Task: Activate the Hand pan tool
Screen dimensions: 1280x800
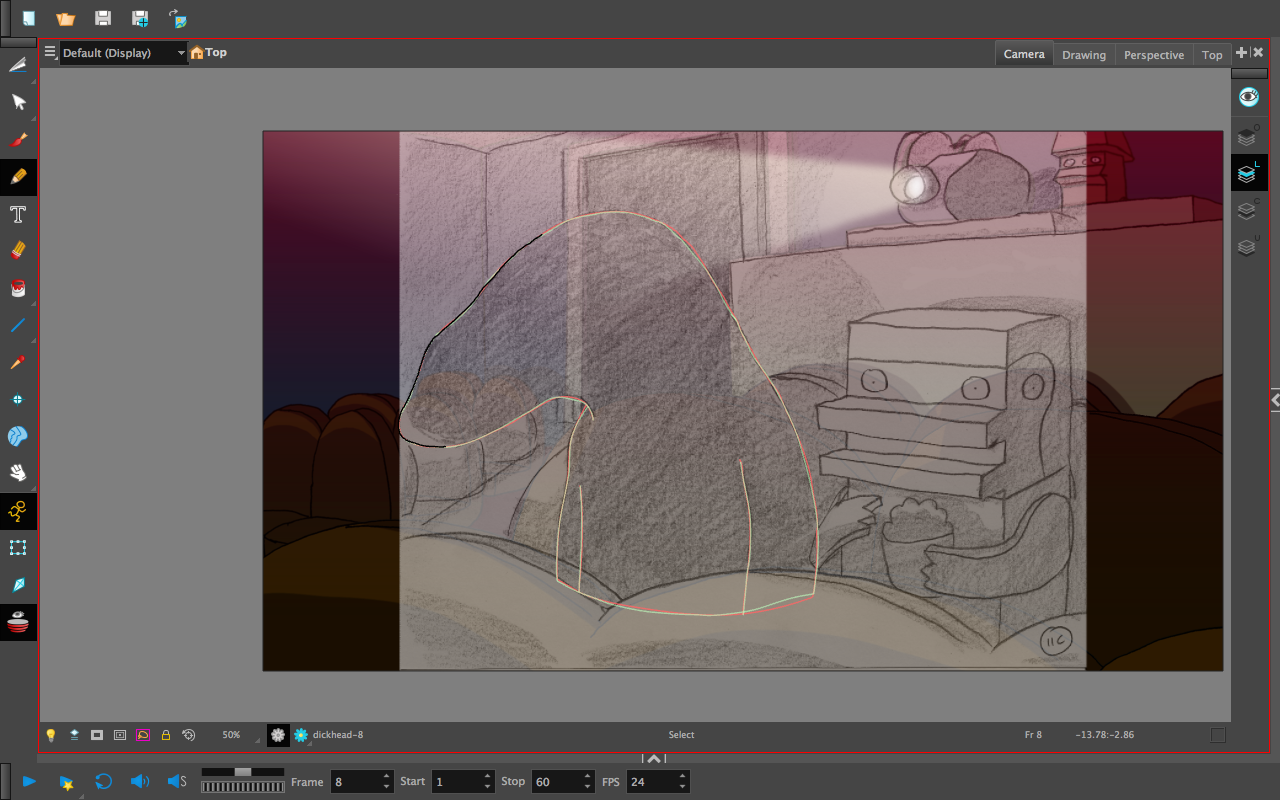Action: tap(18, 473)
